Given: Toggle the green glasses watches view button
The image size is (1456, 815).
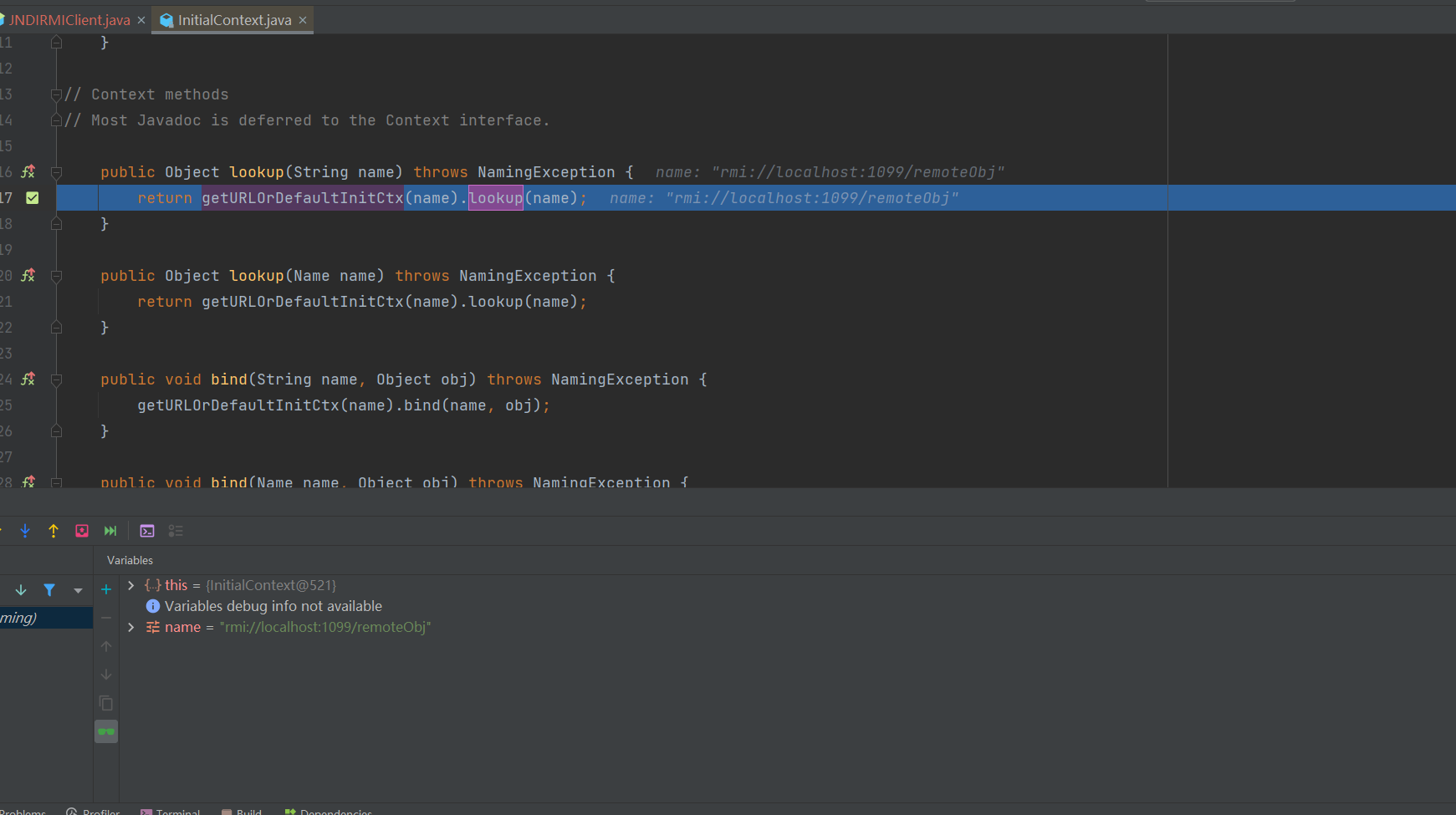Looking at the screenshot, I should pyautogui.click(x=106, y=732).
